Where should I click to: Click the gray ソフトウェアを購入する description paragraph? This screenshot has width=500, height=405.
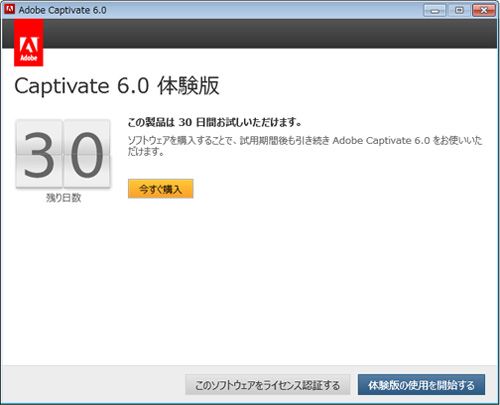[x=305, y=146]
